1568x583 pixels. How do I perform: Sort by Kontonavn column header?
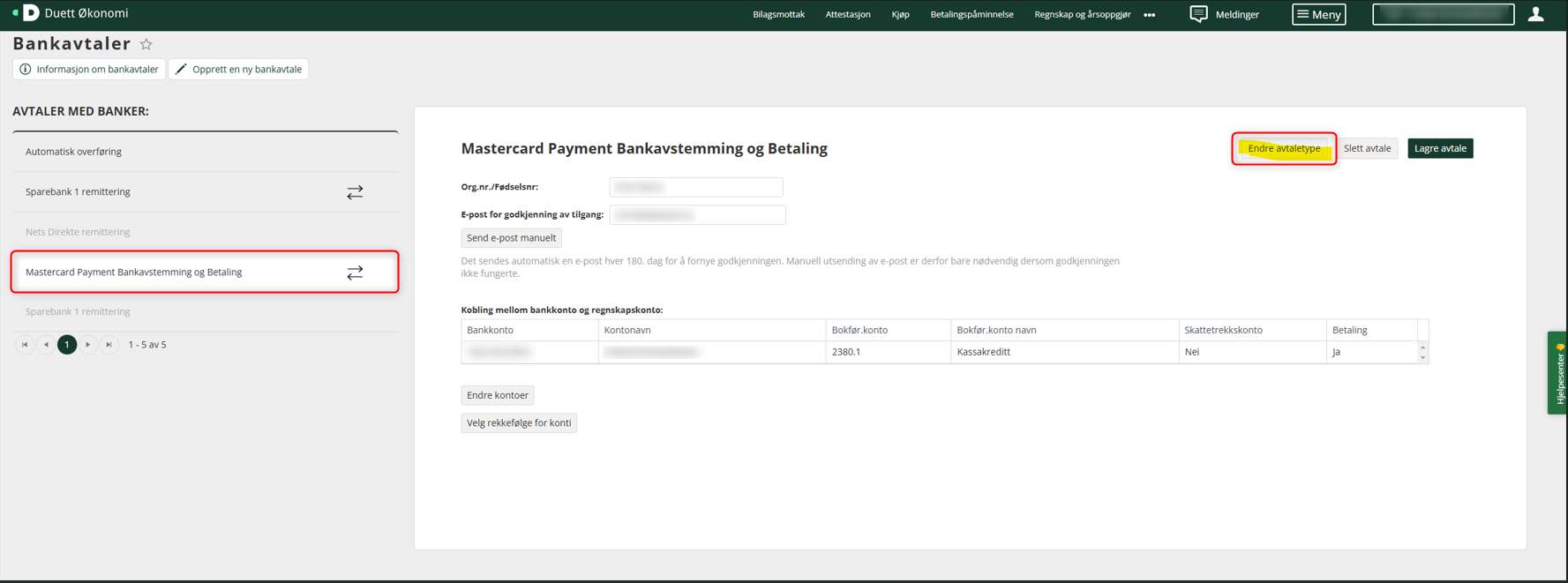point(712,330)
